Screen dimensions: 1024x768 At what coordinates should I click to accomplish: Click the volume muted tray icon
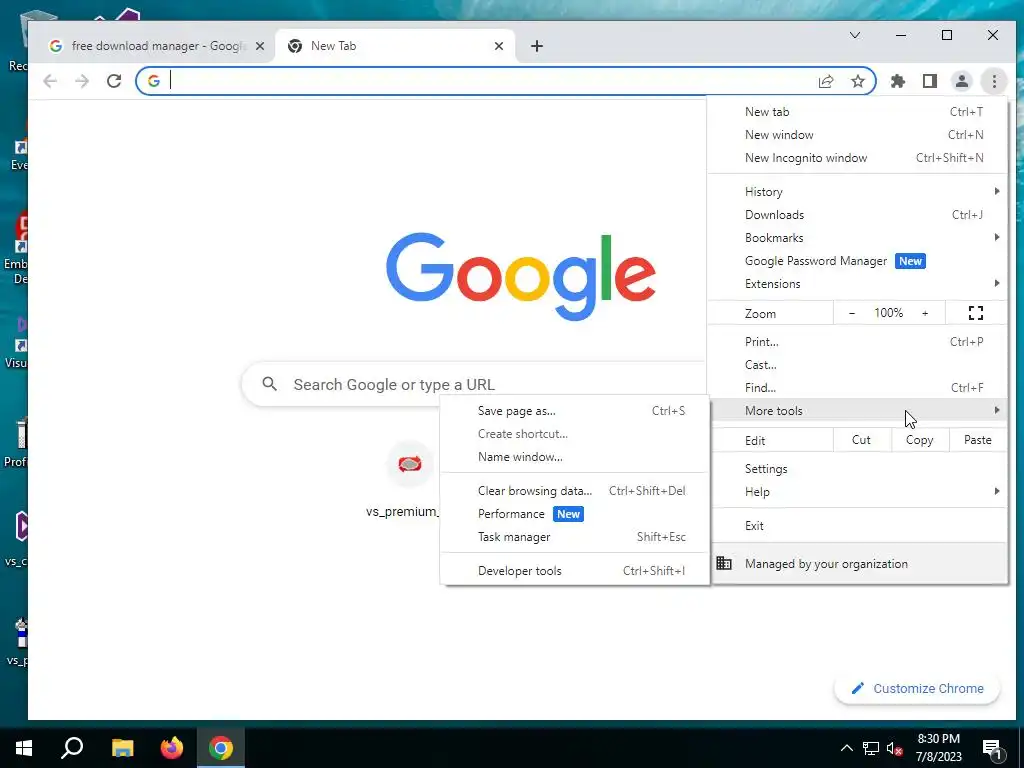tap(895, 748)
